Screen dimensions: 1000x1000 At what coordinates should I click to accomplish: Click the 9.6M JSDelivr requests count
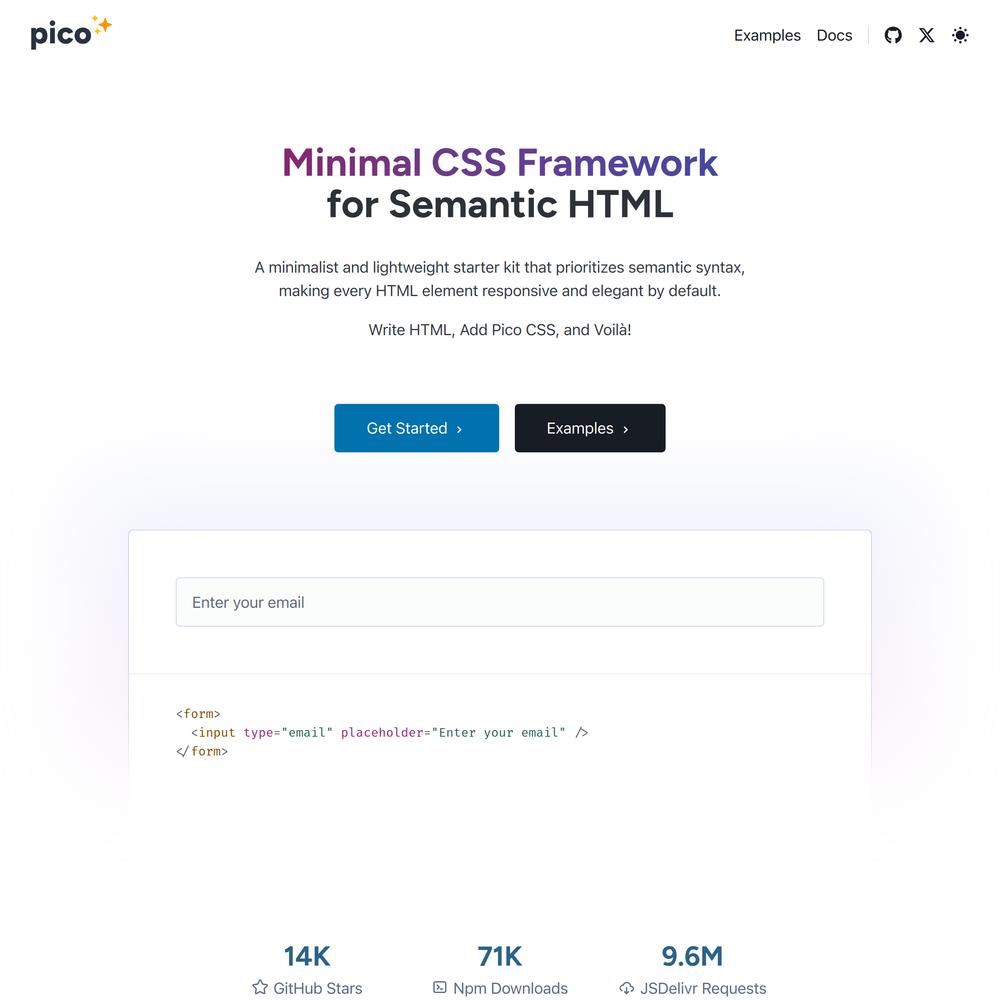(x=692, y=956)
